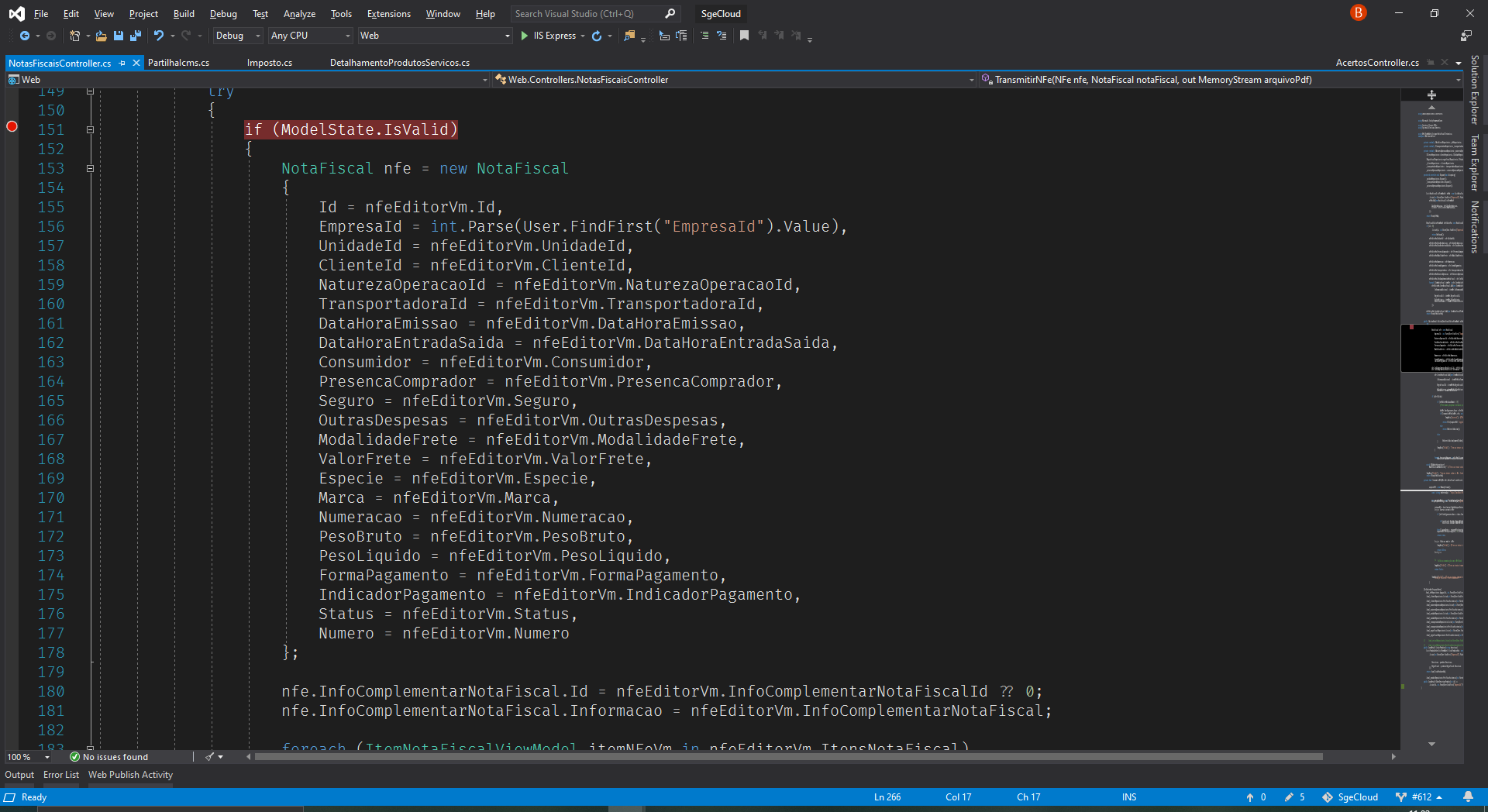Open the notifications bell in the status bar
This screenshot has width=1488, height=812.
click(1468, 797)
